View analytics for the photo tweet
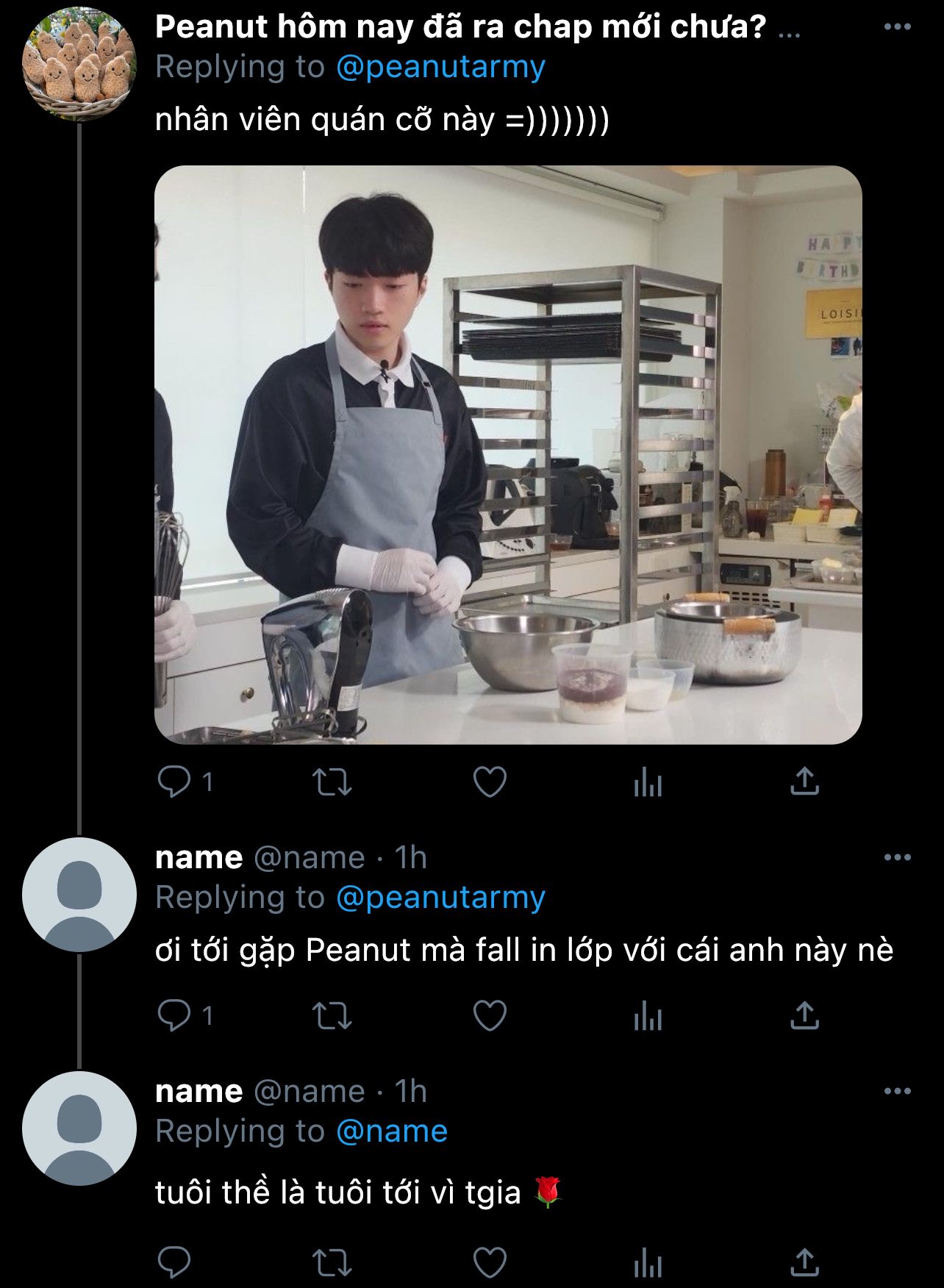The image size is (944, 1288). pyautogui.click(x=648, y=782)
